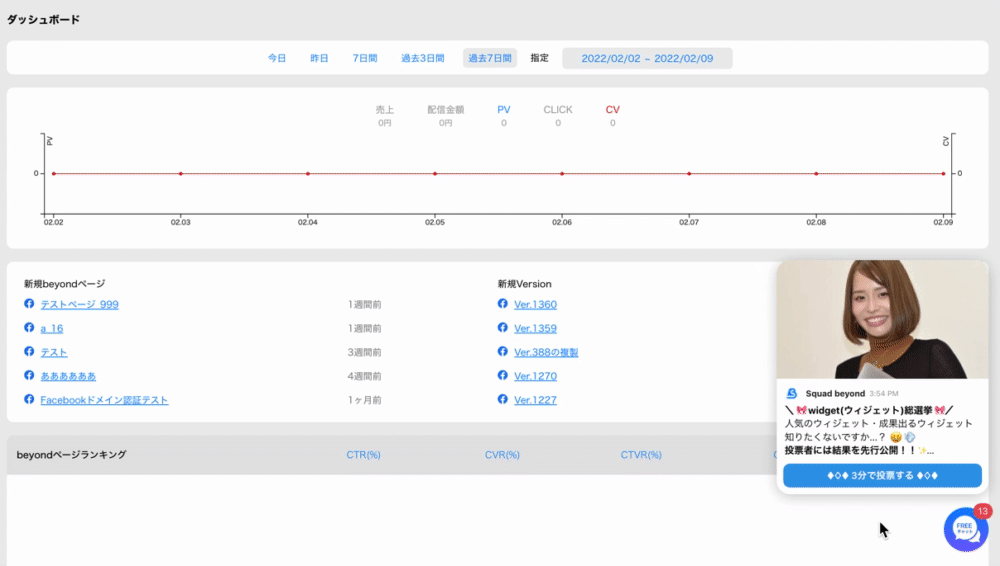Click the 新規beyondページ heading
Viewport: 1000px width, 566px height.
pos(64,284)
